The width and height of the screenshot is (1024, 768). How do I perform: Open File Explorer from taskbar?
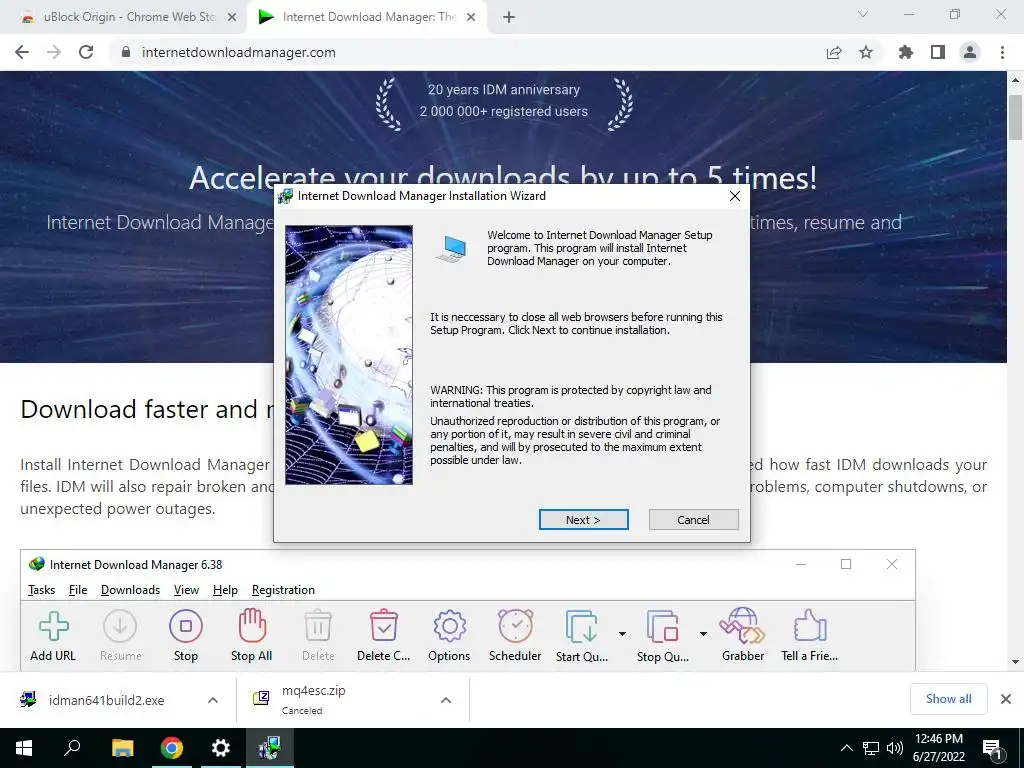(122, 748)
